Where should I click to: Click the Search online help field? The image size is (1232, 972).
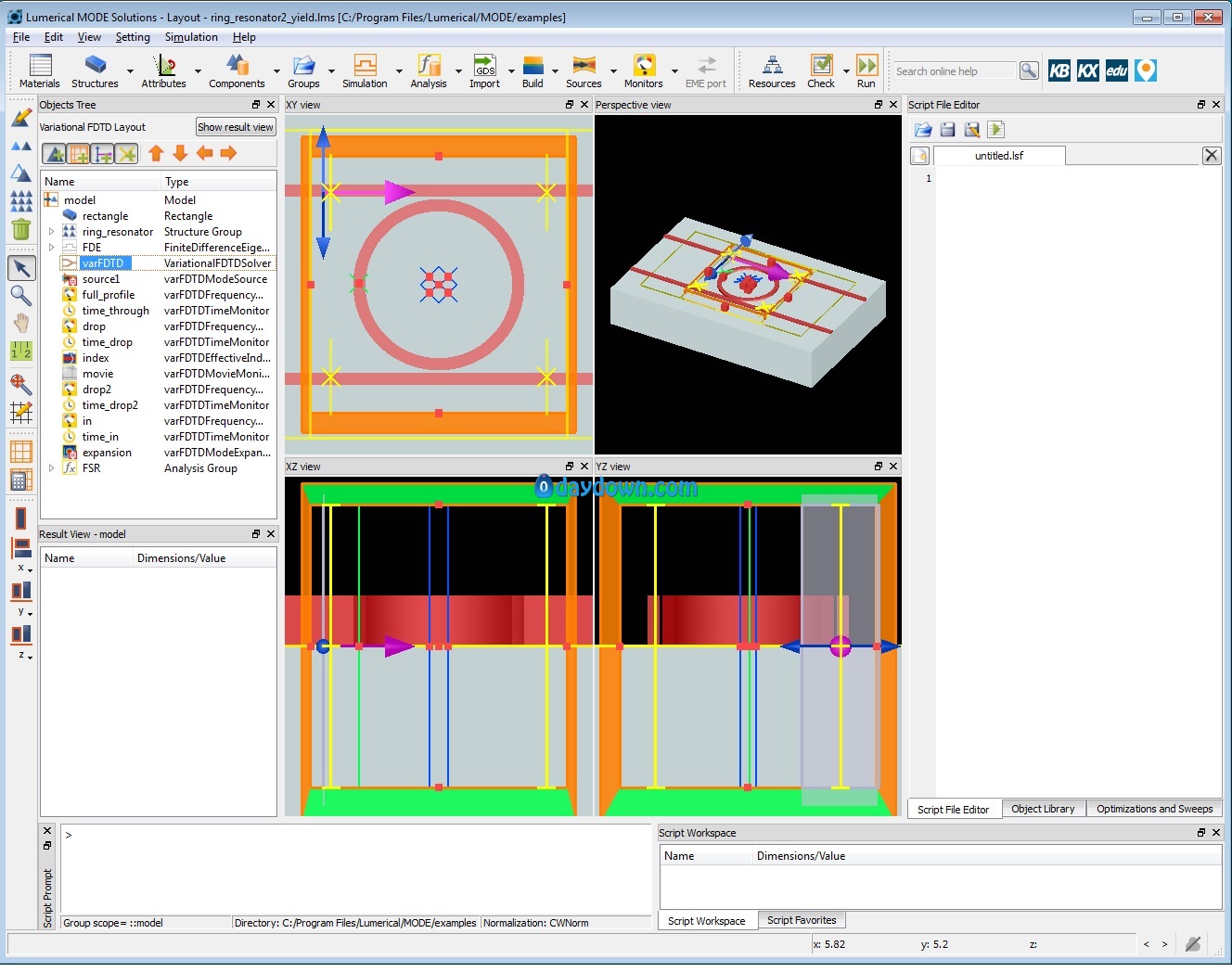tap(955, 70)
